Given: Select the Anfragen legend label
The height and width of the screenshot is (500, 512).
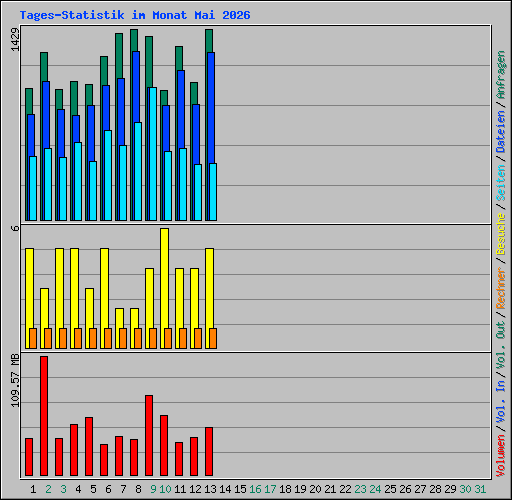Looking at the screenshot, I should [x=500, y=75].
